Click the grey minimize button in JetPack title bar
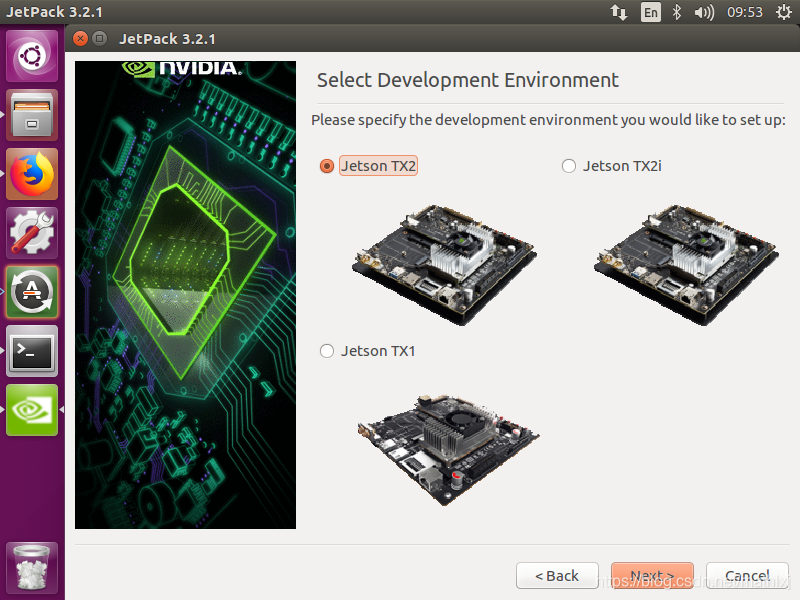 99,39
